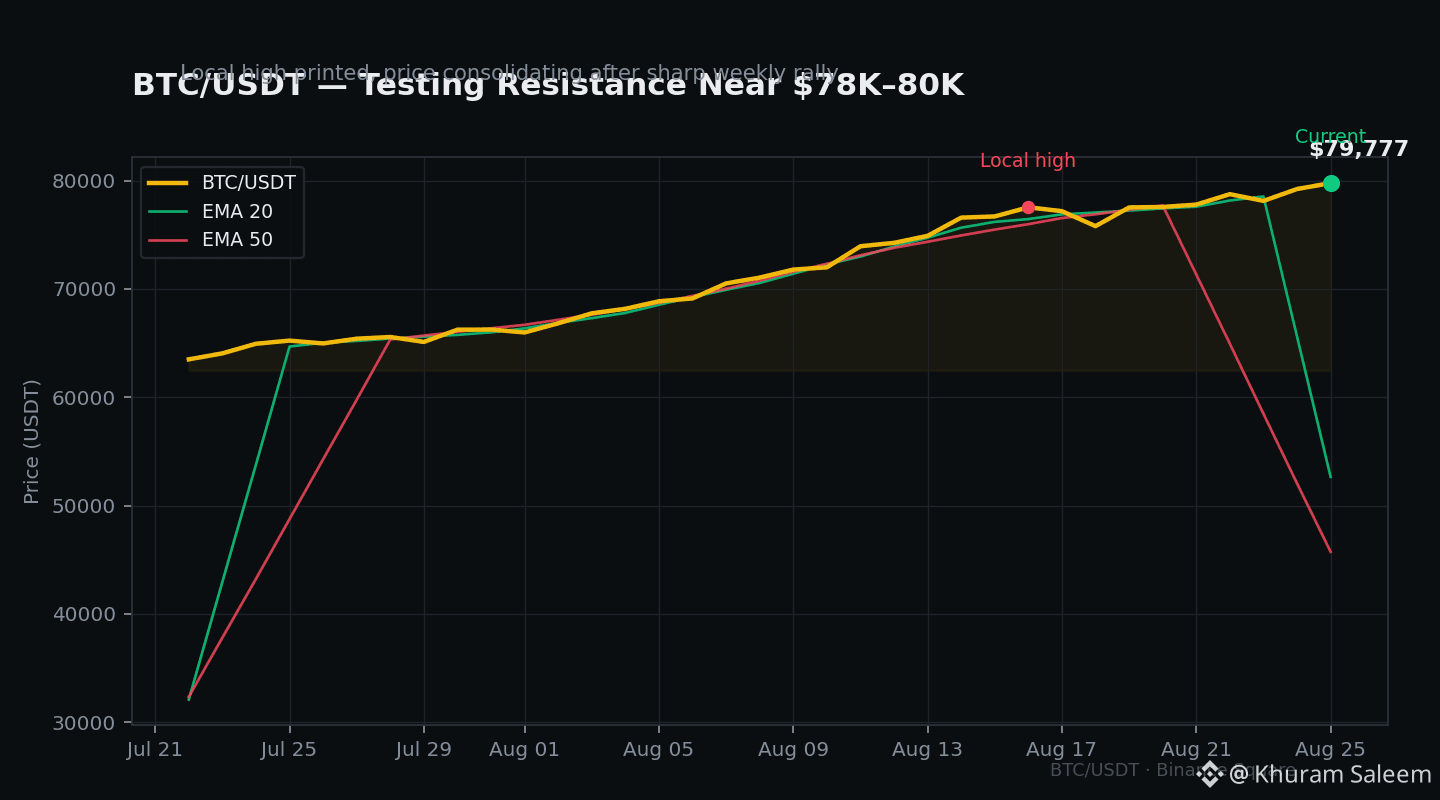The height and width of the screenshot is (800, 1440).
Task: Select the EMA 50 legend entry
Action: [210, 240]
